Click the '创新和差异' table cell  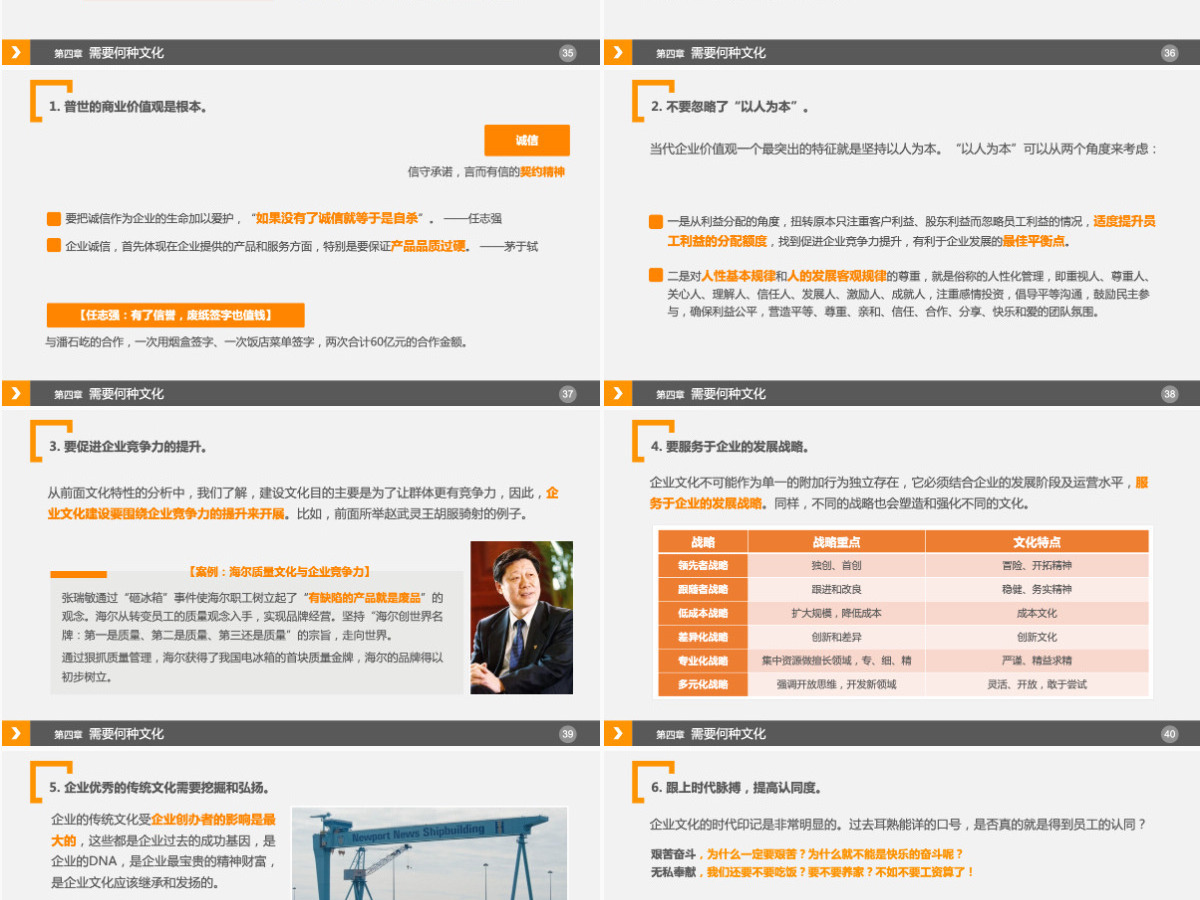pos(837,637)
